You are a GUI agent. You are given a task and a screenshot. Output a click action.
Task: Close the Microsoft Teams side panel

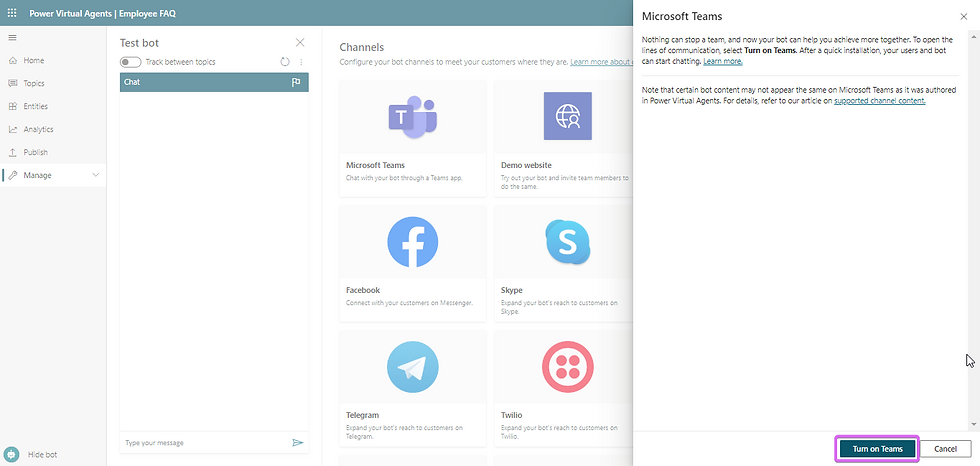tap(963, 17)
